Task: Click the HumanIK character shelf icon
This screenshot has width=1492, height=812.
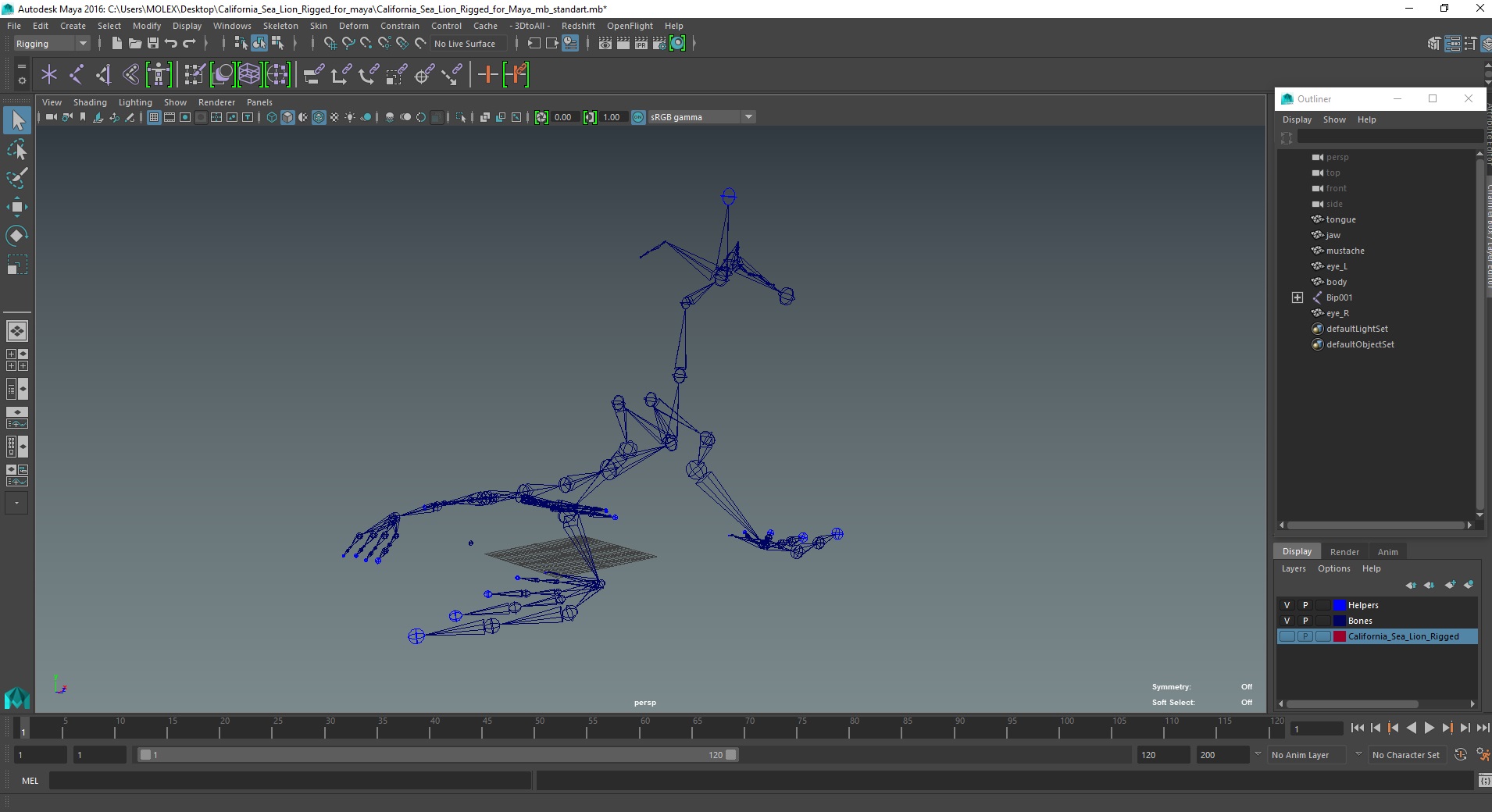Action: [159, 75]
